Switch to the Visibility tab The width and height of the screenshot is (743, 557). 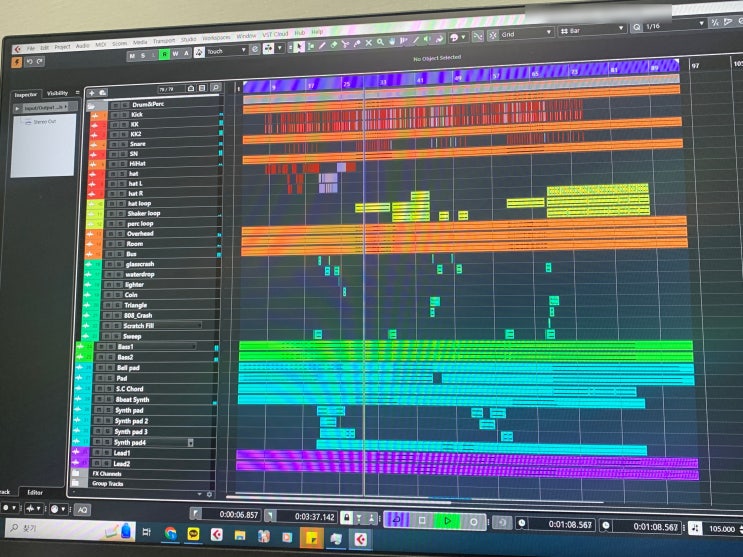click(x=57, y=93)
